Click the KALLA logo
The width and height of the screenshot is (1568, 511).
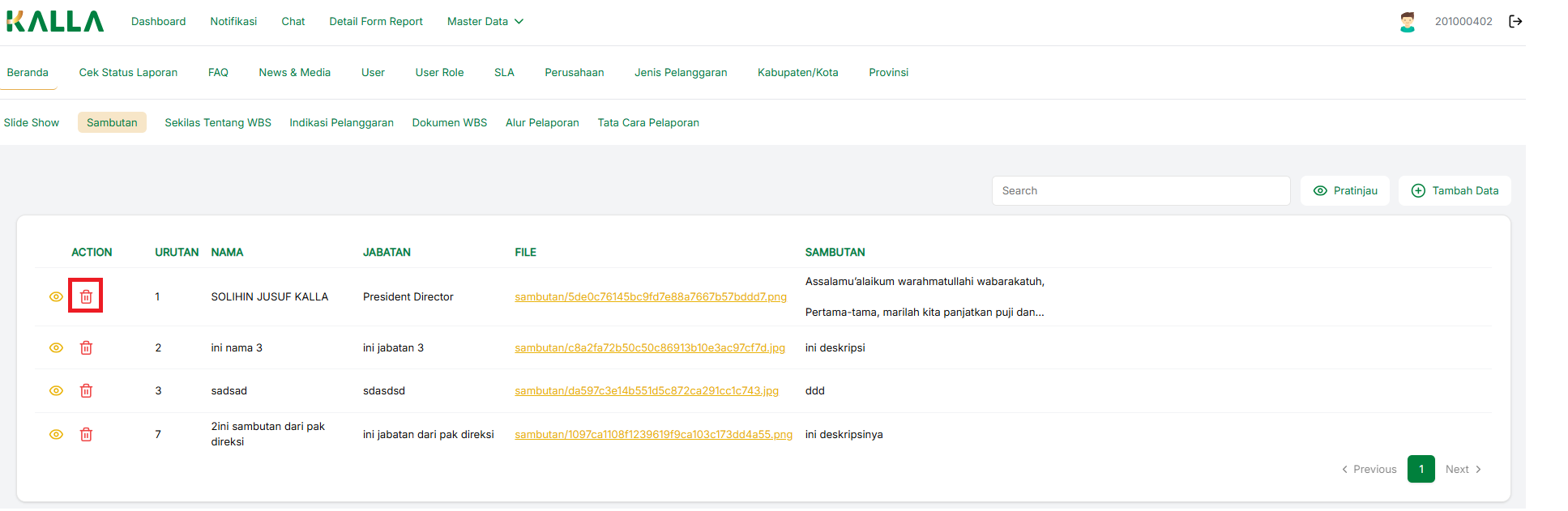tap(55, 22)
